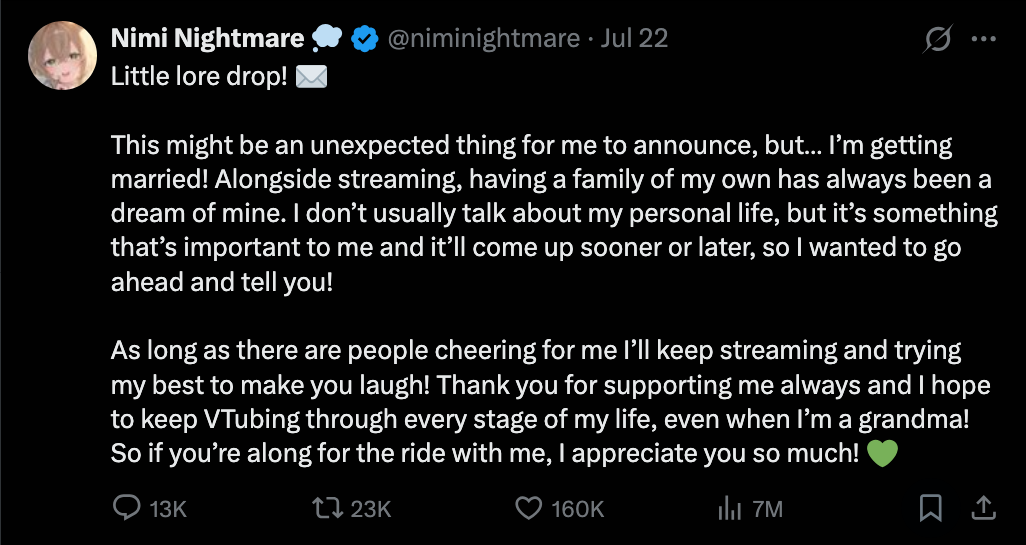The height and width of the screenshot is (545, 1026).
Task: Click the envelope emoji after "Little lore drop!"
Action: 312,77
